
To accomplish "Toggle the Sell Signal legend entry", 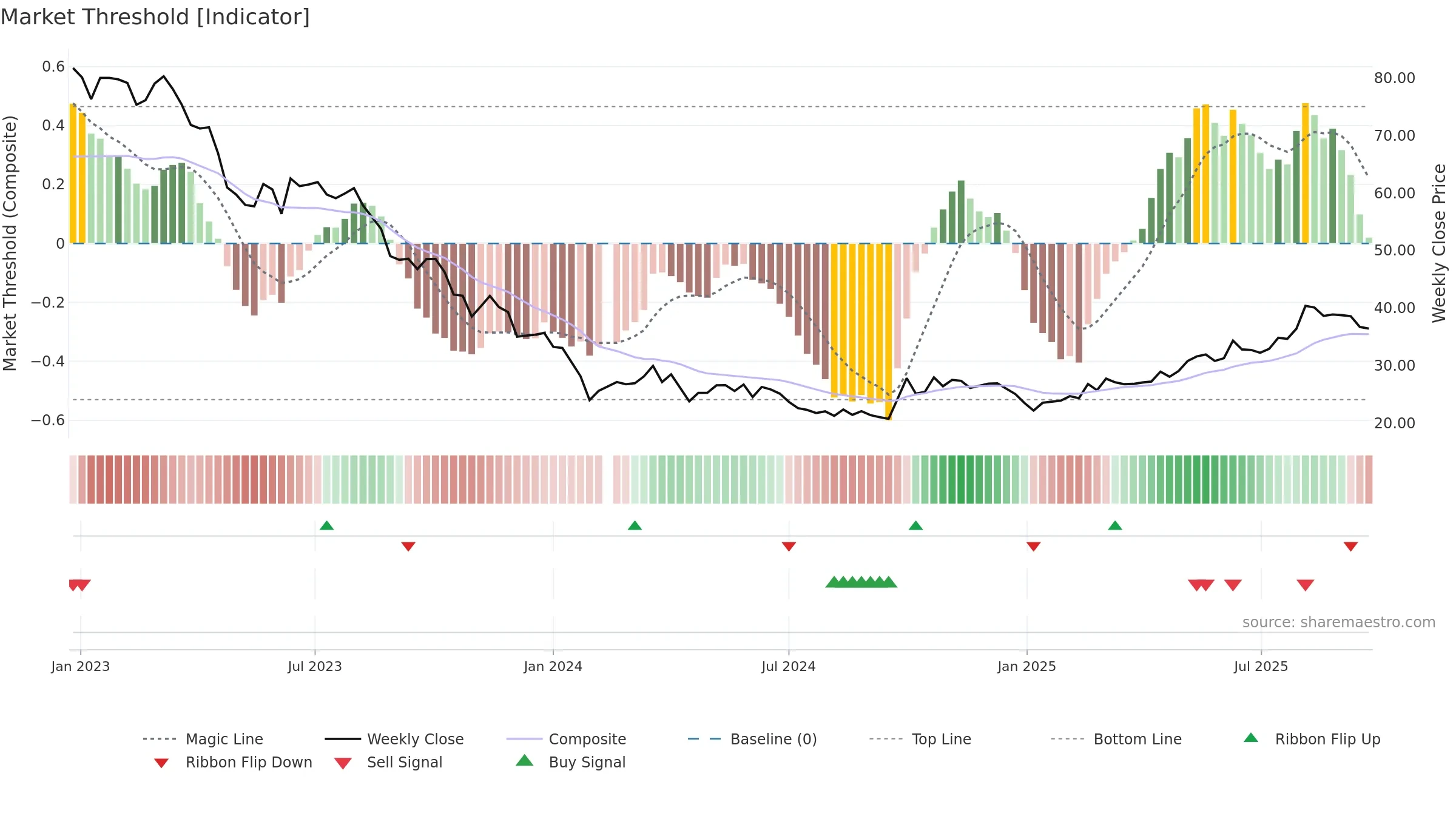I will (x=388, y=762).
